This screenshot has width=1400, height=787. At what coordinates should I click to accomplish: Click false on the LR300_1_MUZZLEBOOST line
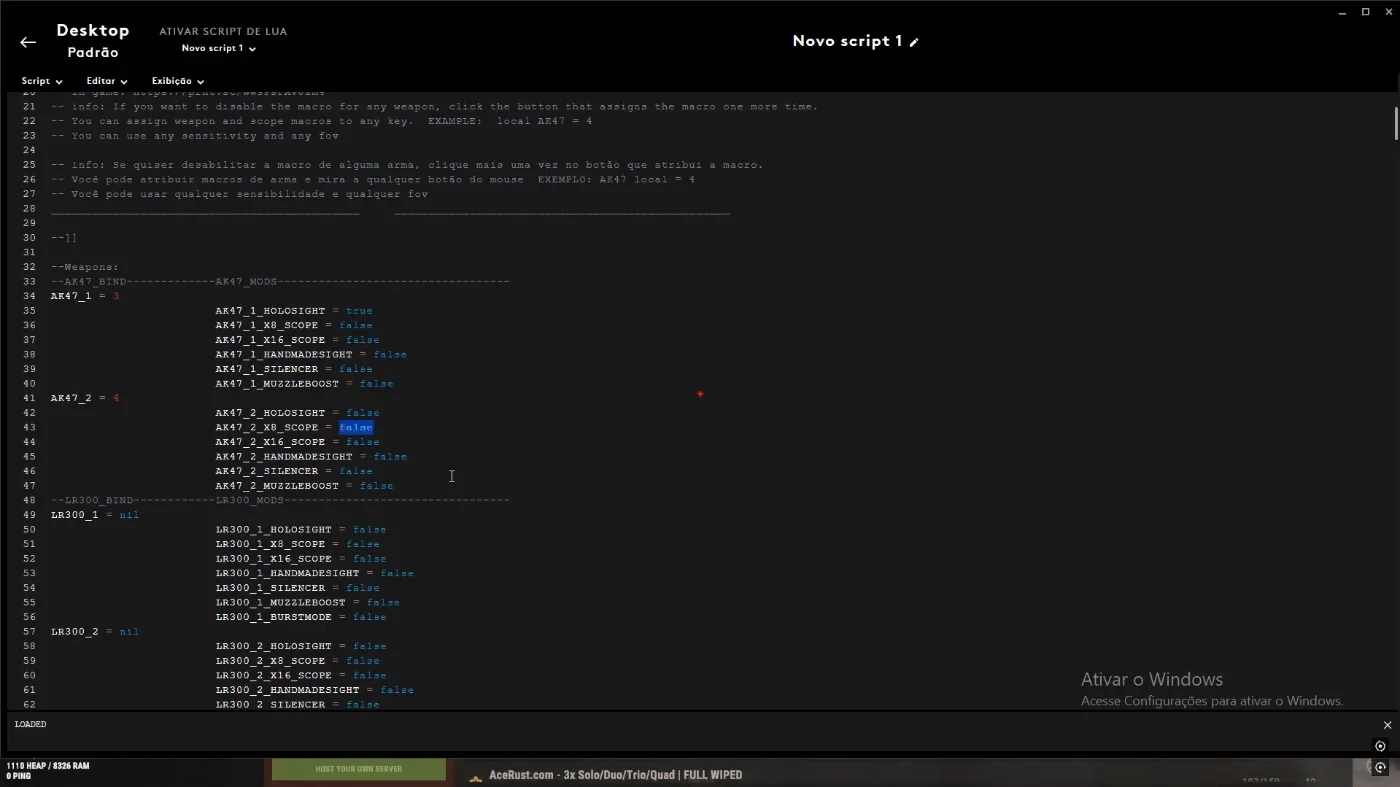click(x=383, y=603)
